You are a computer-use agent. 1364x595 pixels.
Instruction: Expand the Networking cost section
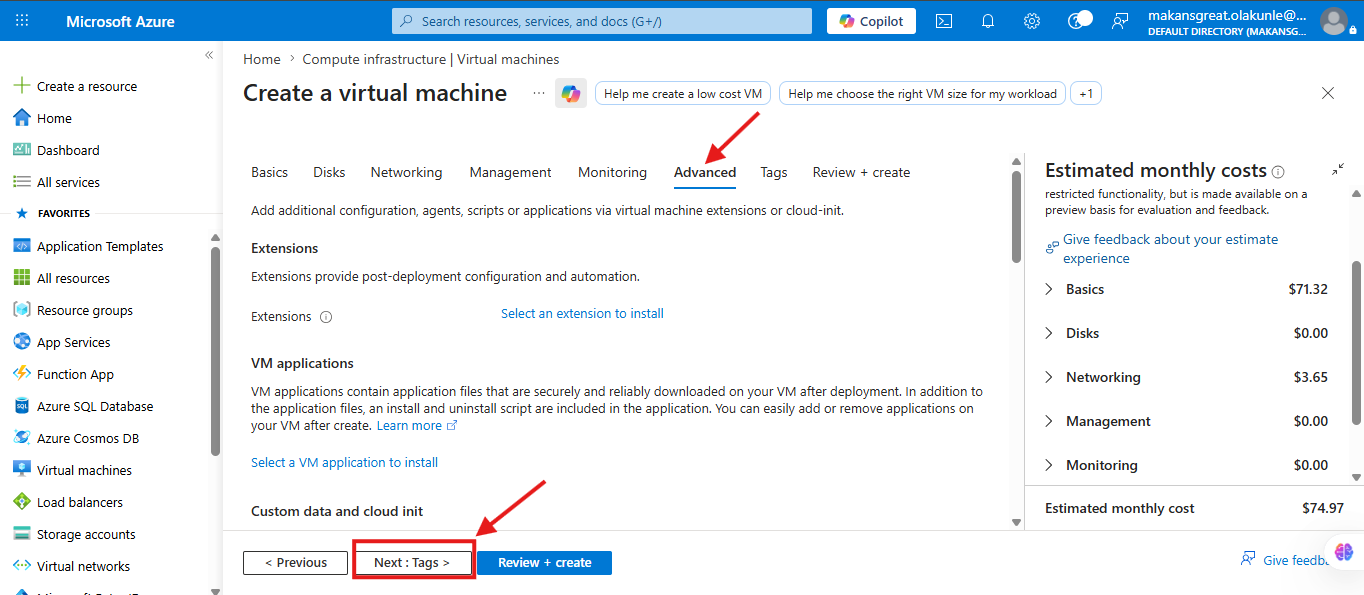(1049, 377)
